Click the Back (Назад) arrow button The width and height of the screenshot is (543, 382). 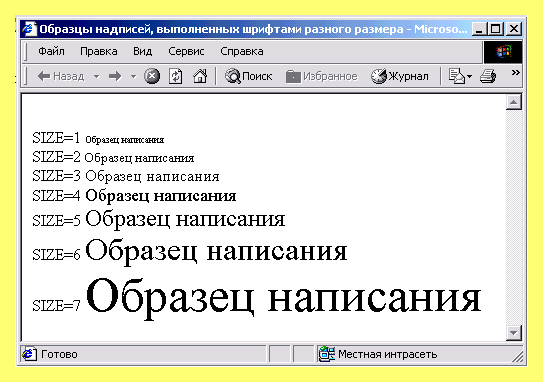coord(61,76)
